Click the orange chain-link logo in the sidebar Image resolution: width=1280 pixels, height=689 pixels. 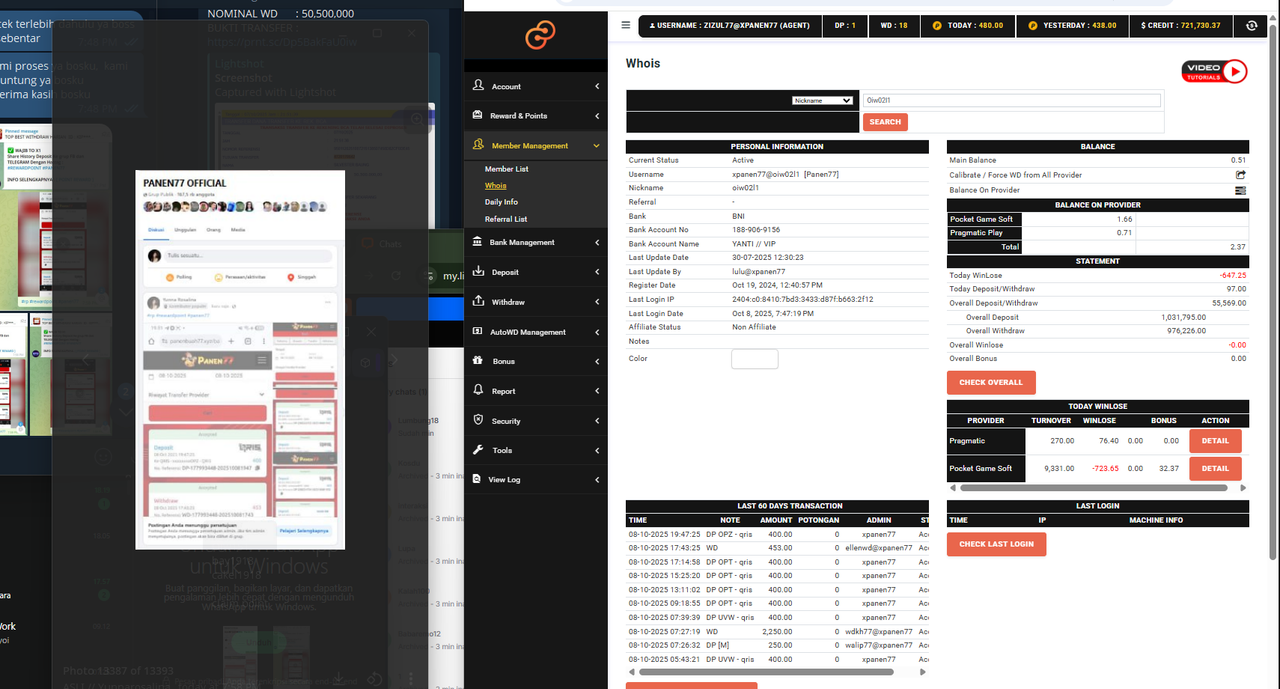click(540, 37)
